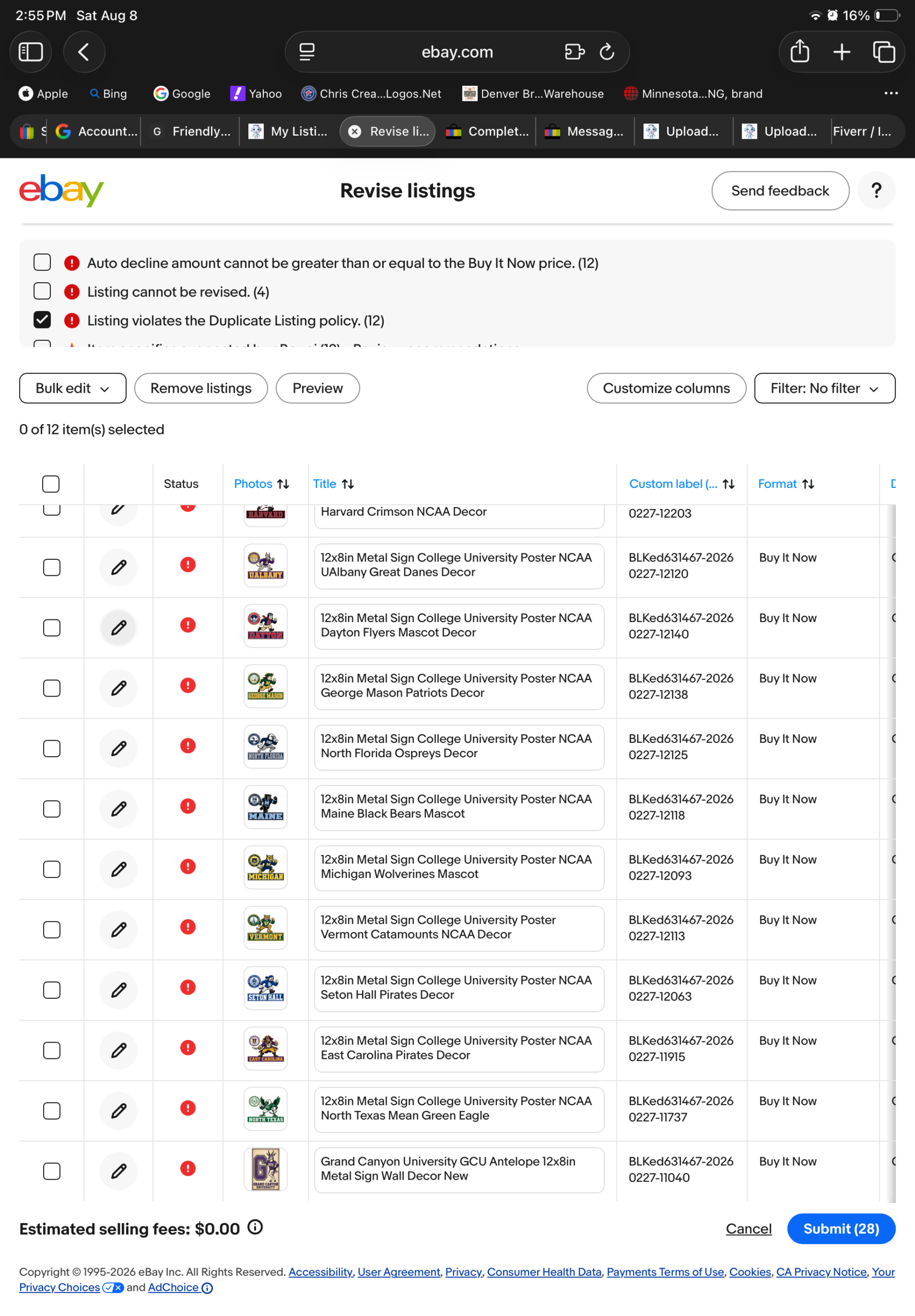
Task: Open the help question mark button
Action: pos(875,191)
